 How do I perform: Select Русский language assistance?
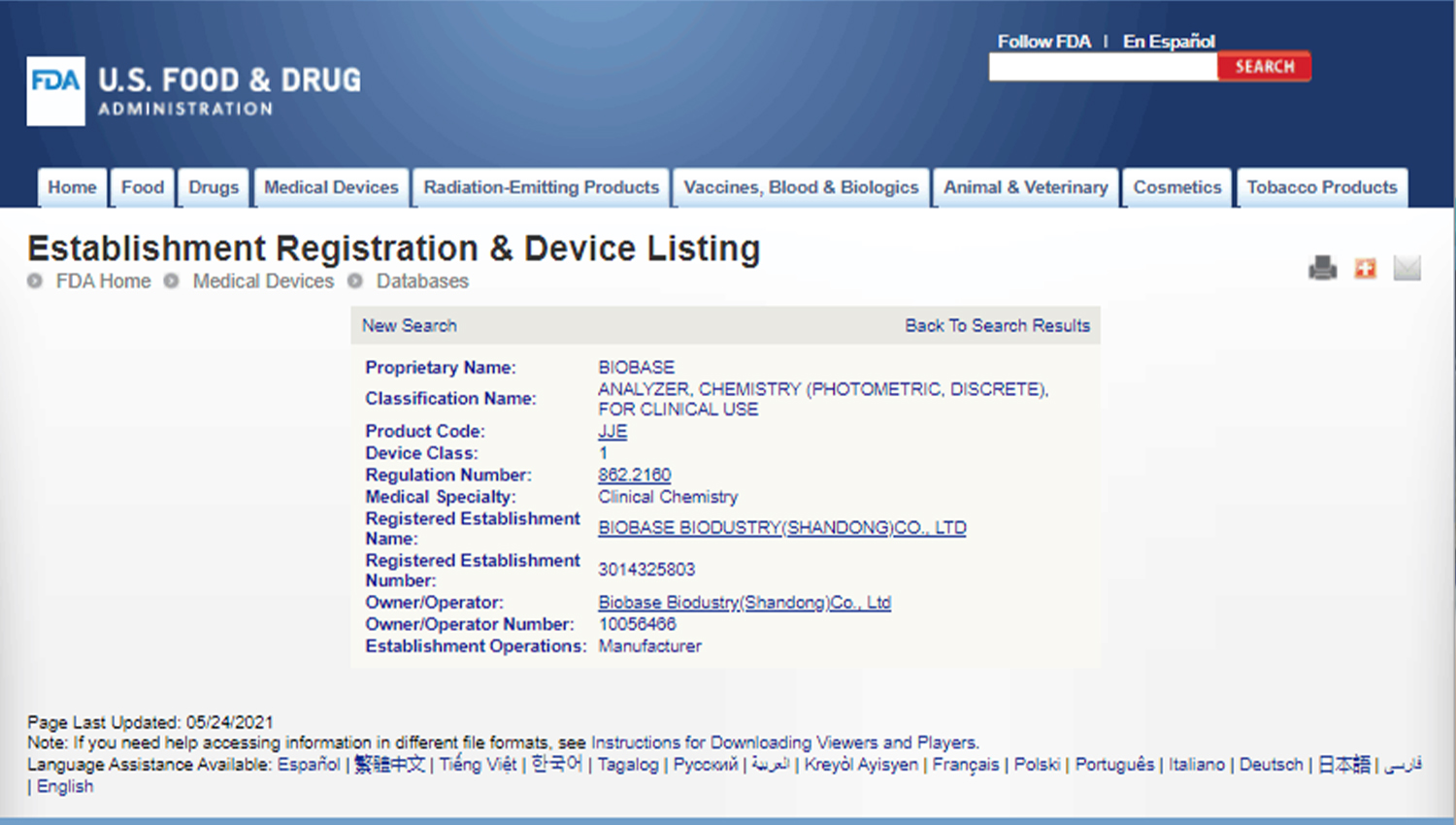(x=705, y=765)
